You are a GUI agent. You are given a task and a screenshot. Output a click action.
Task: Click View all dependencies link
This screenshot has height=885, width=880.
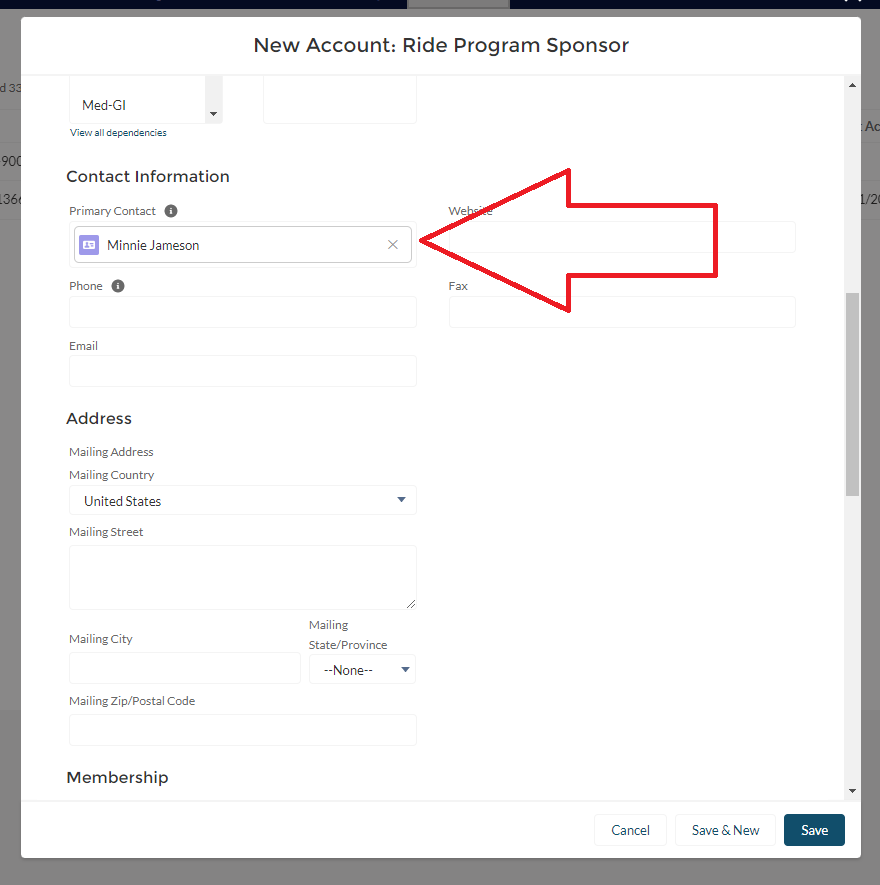pos(118,133)
